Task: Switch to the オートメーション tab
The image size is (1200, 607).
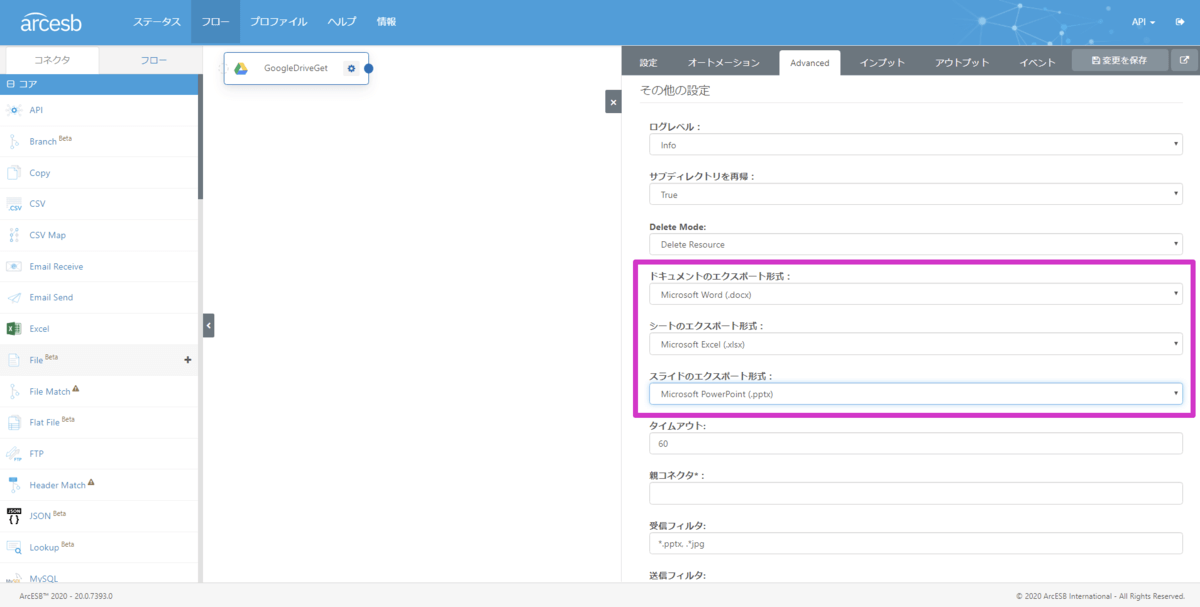Action: (x=724, y=63)
